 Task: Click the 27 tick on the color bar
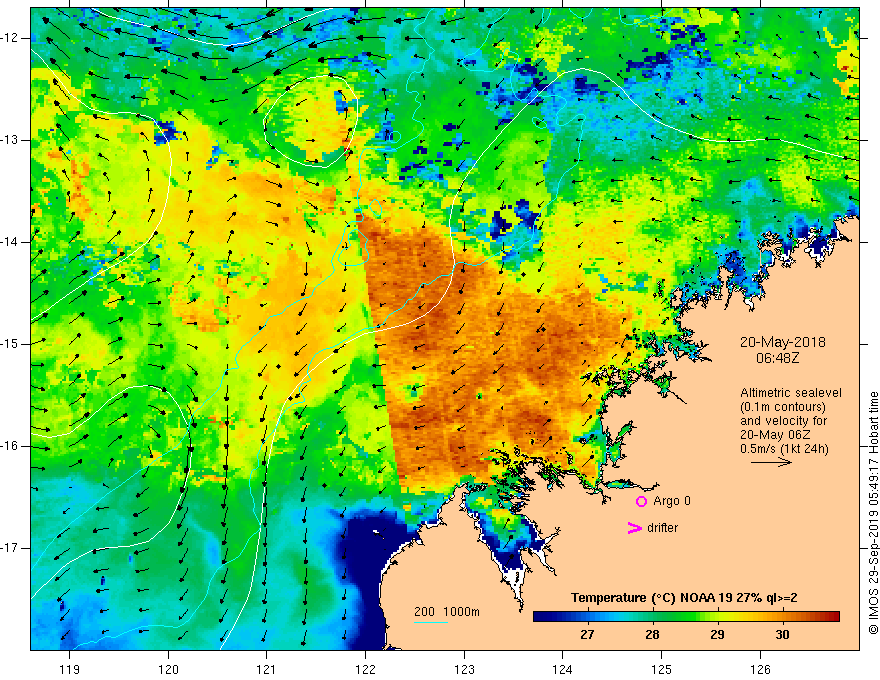click(587, 635)
